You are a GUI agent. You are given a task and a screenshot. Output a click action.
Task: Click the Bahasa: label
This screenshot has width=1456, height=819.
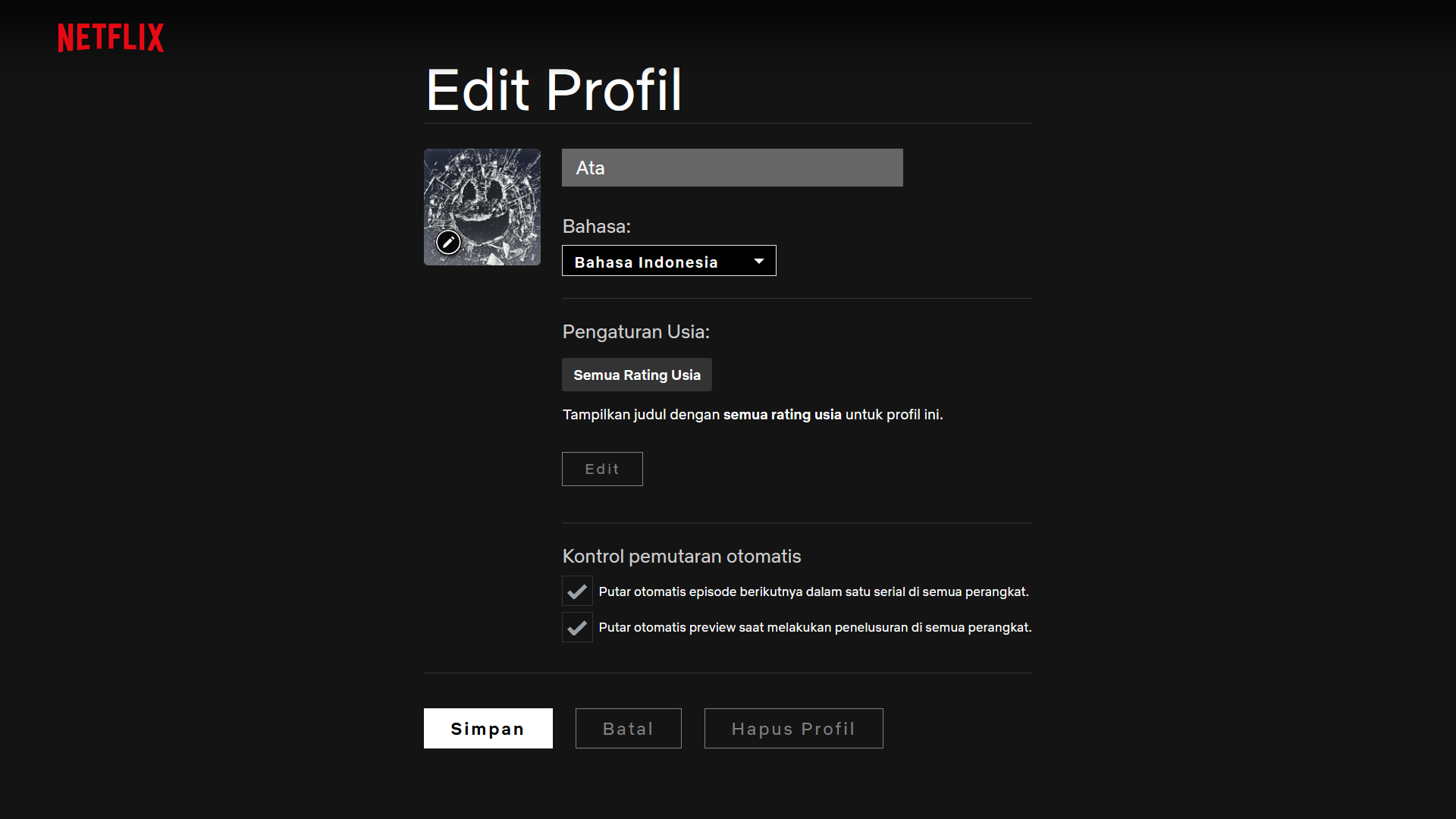click(x=596, y=226)
